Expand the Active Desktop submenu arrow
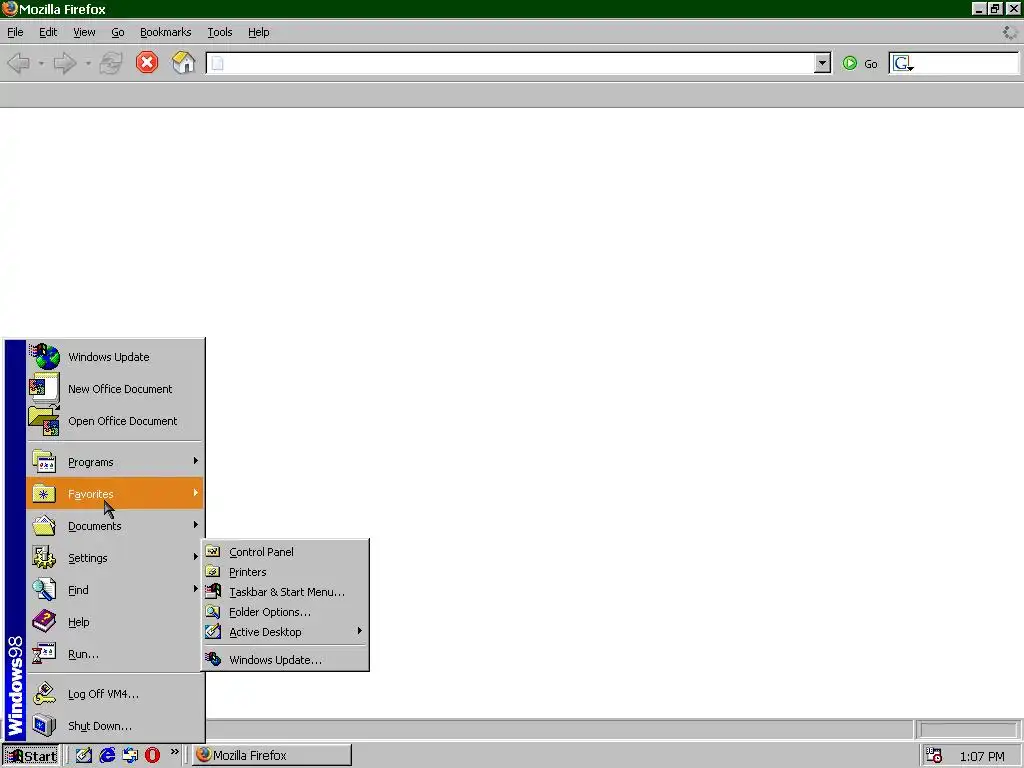1024x768 pixels. (x=359, y=631)
